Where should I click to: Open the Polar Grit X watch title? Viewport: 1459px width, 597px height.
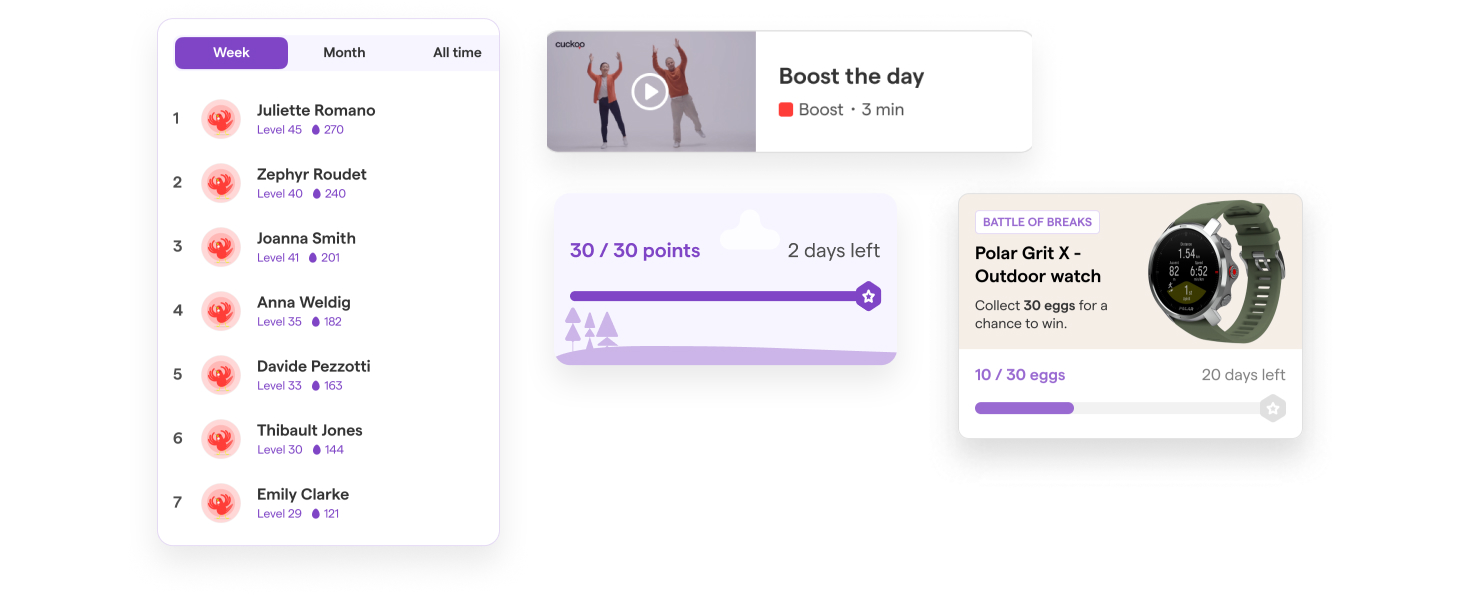1037,265
